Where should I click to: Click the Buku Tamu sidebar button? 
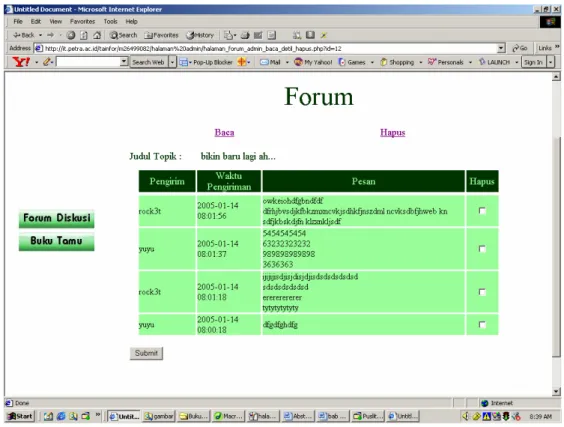(56, 241)
